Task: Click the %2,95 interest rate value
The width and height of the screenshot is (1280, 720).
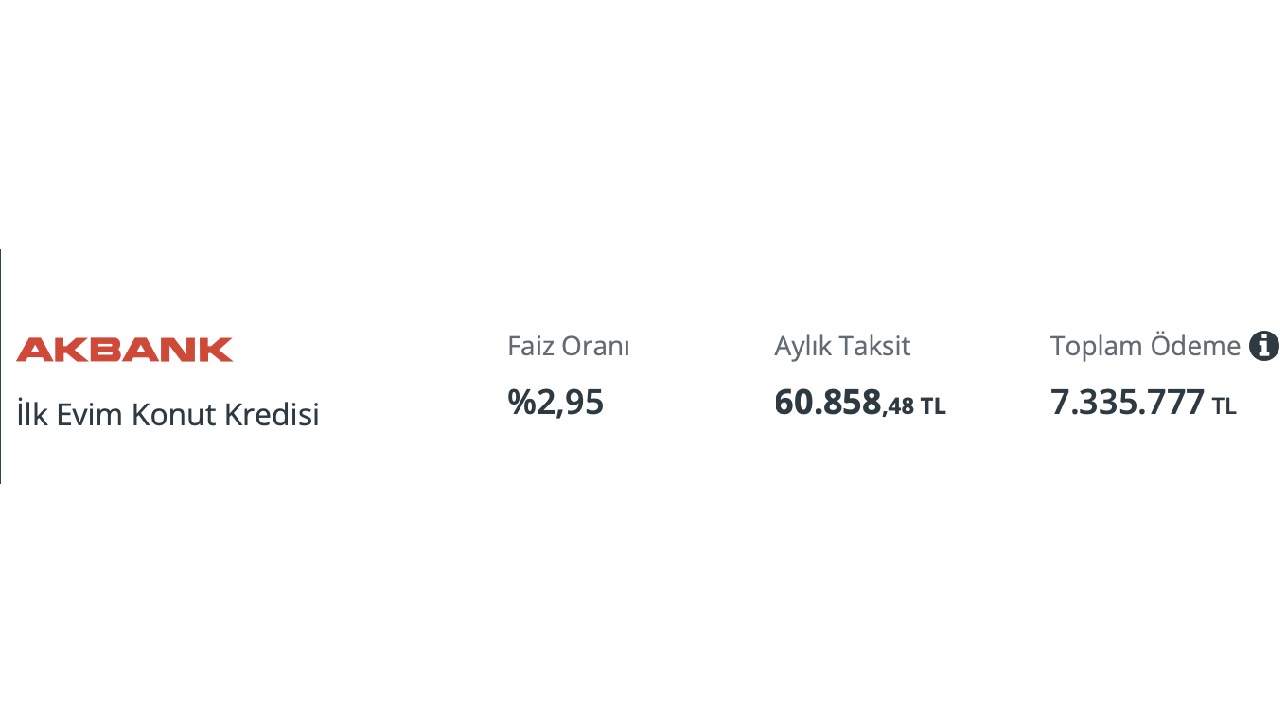Action: click(556, 401)
